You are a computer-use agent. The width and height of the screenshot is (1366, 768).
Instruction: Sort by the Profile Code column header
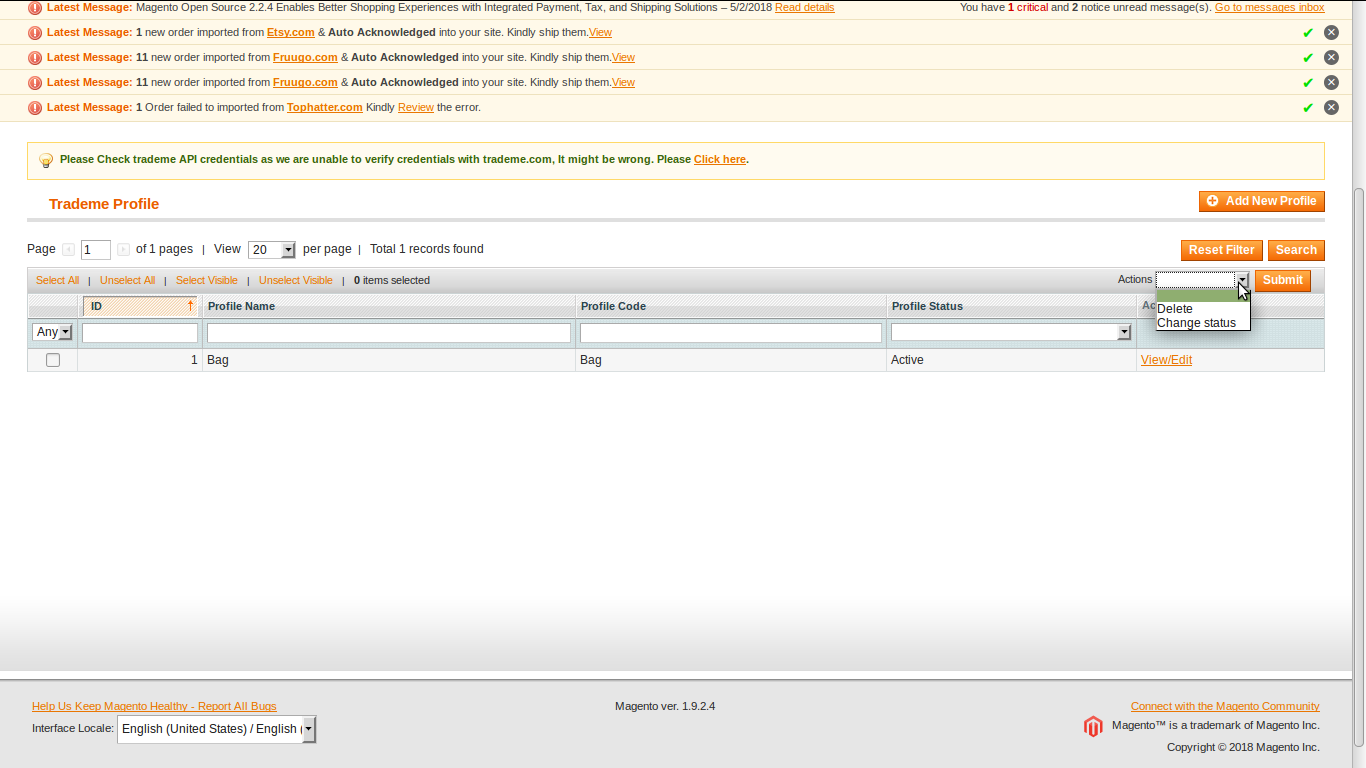coord(613,306)
